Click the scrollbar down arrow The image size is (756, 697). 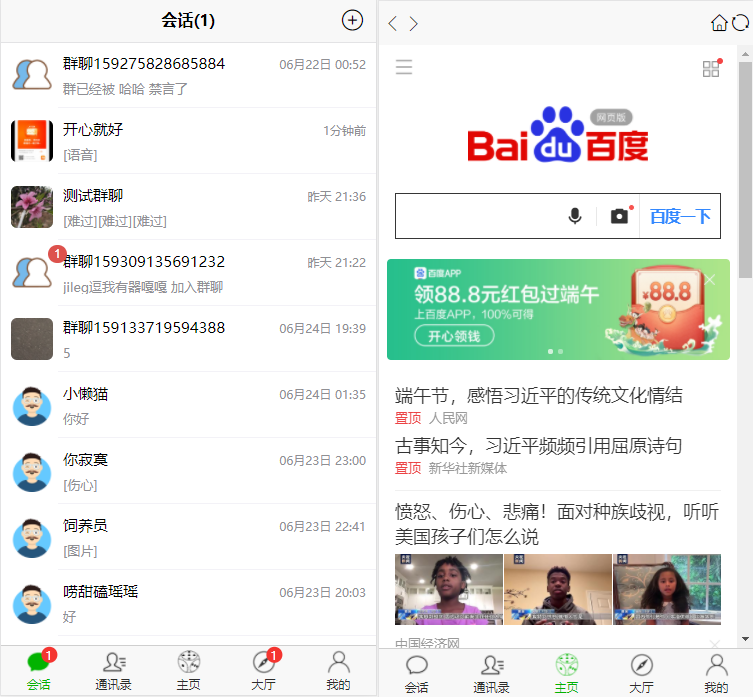pyautogui.click(x=746, y=640)
